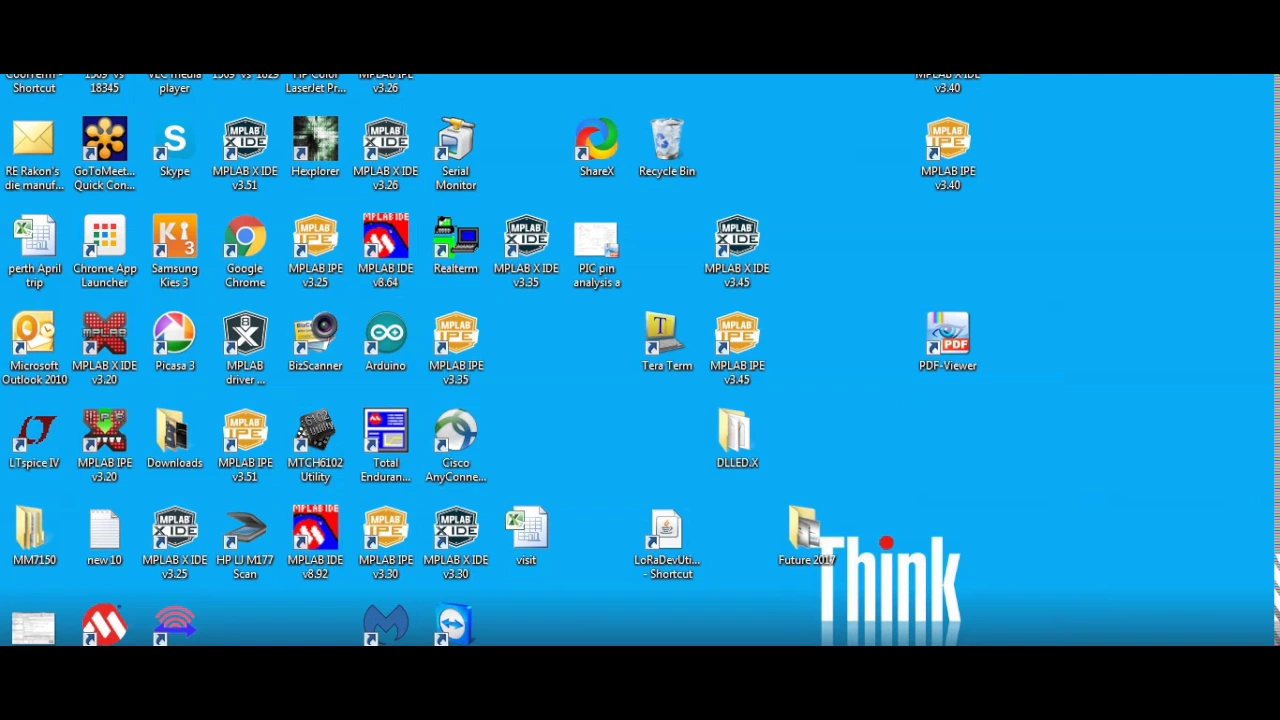Viewport: 1280px width, 720px height.
Task: Open the MPLAB driver shortcut
Action: coord(245,349)
